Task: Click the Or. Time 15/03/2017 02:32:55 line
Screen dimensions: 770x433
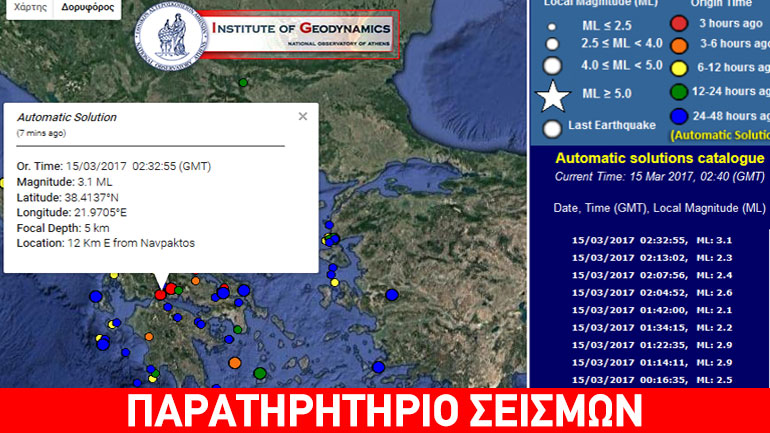Action: pos(114,166)
